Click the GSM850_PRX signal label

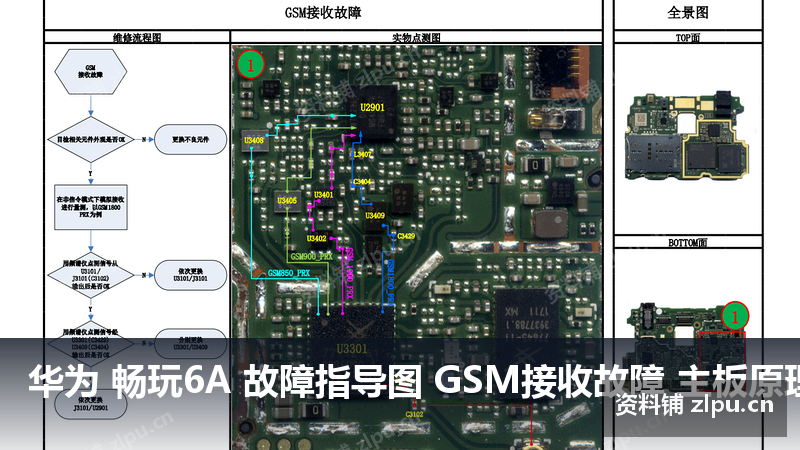289,273
